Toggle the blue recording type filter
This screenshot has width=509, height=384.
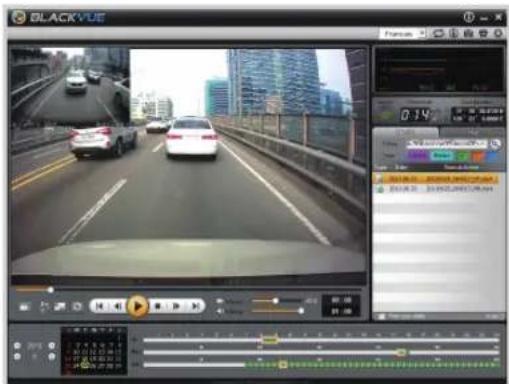click(x=493, y=156)
